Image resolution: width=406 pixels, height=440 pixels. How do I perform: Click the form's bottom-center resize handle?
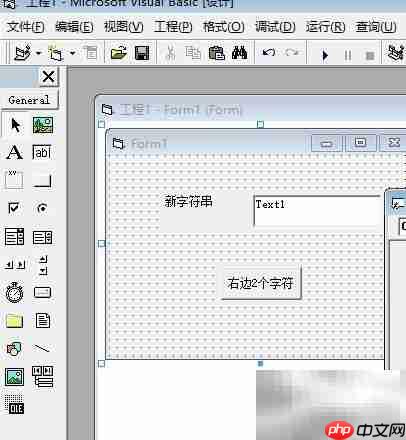click(260, 363)
